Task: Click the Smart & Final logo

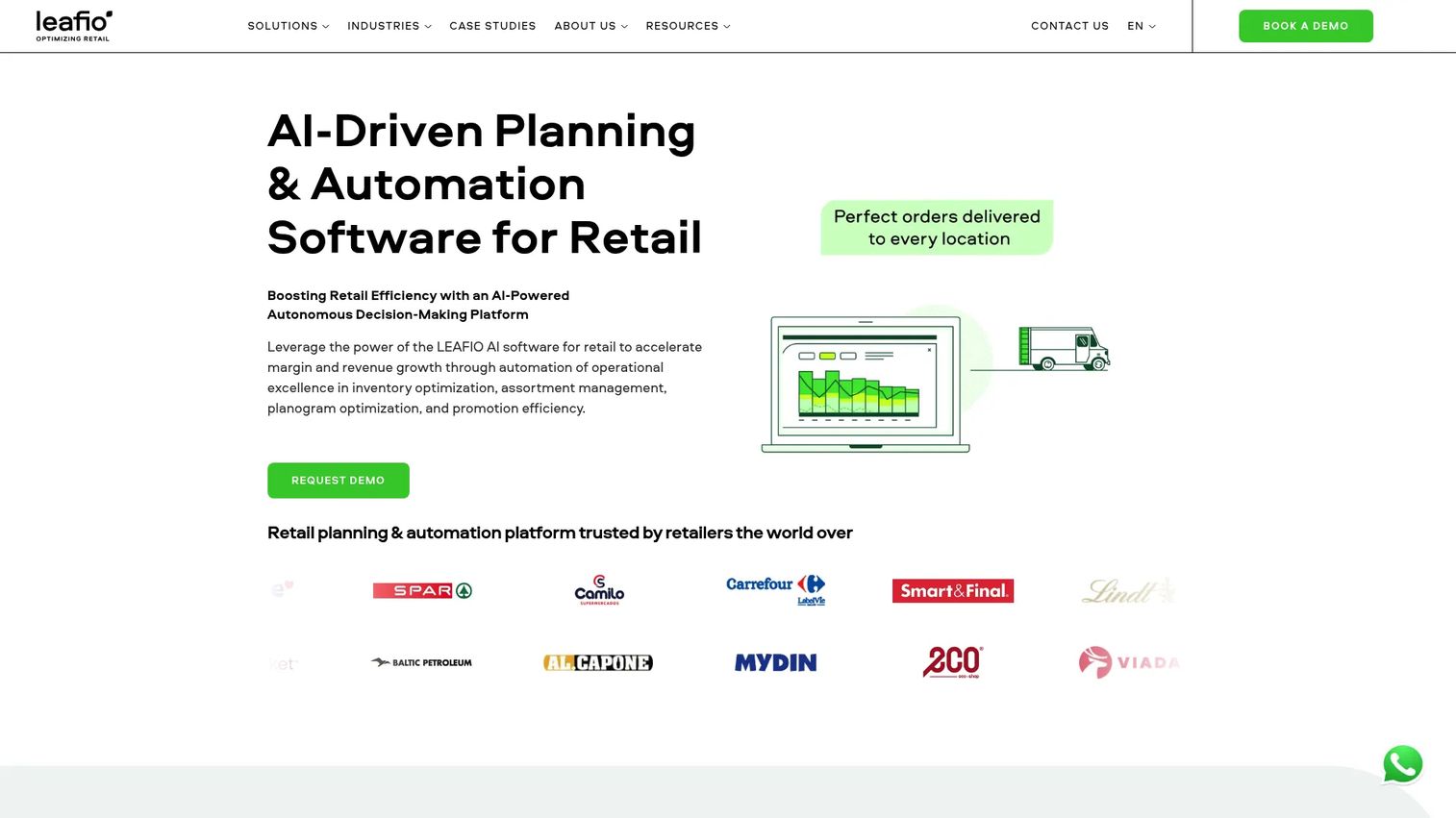Action: [953, 590]
